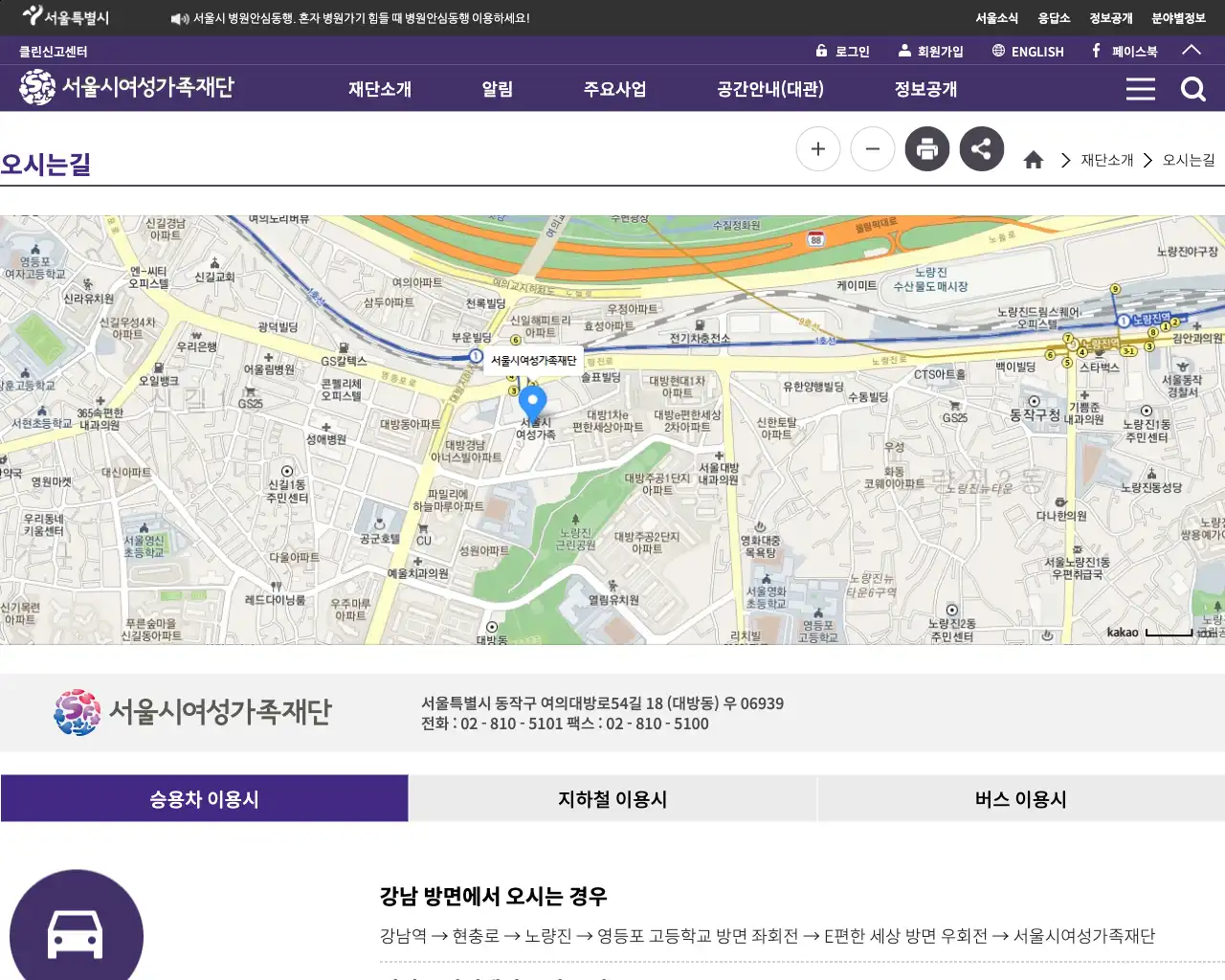Click the Facebook 'f' icon beside 페이스북
The image size is (1225, 980).
coord(1094,51)
